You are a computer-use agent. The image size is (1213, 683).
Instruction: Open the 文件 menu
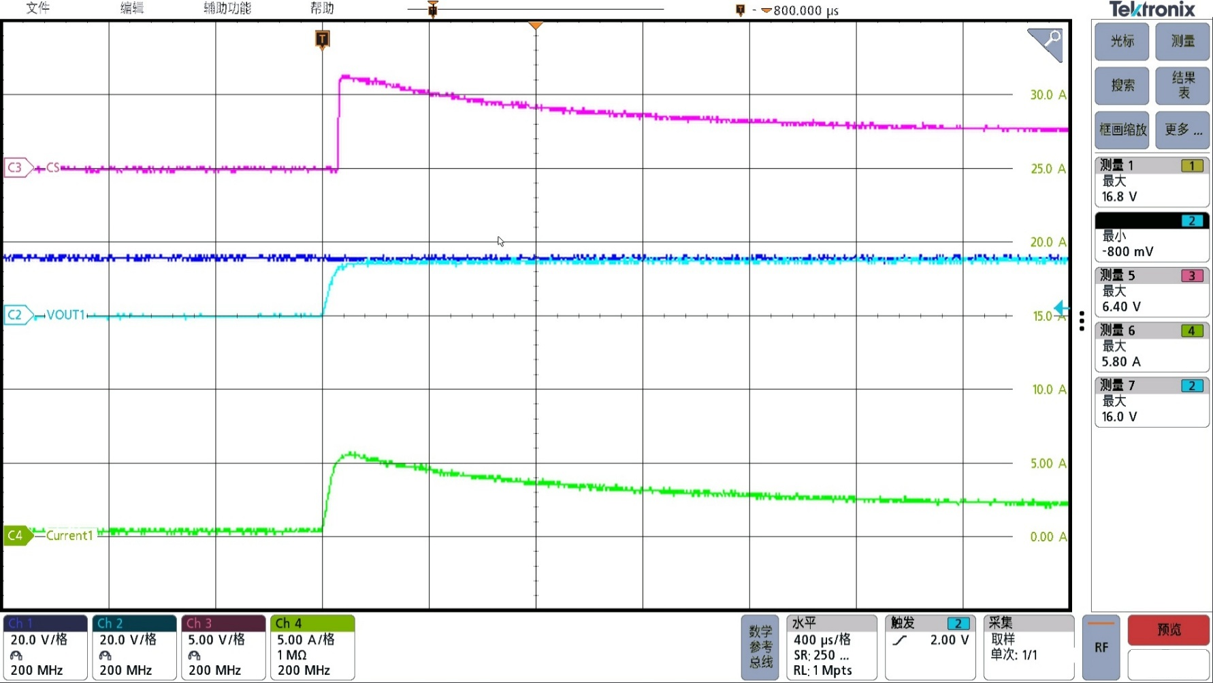(38, 8)
